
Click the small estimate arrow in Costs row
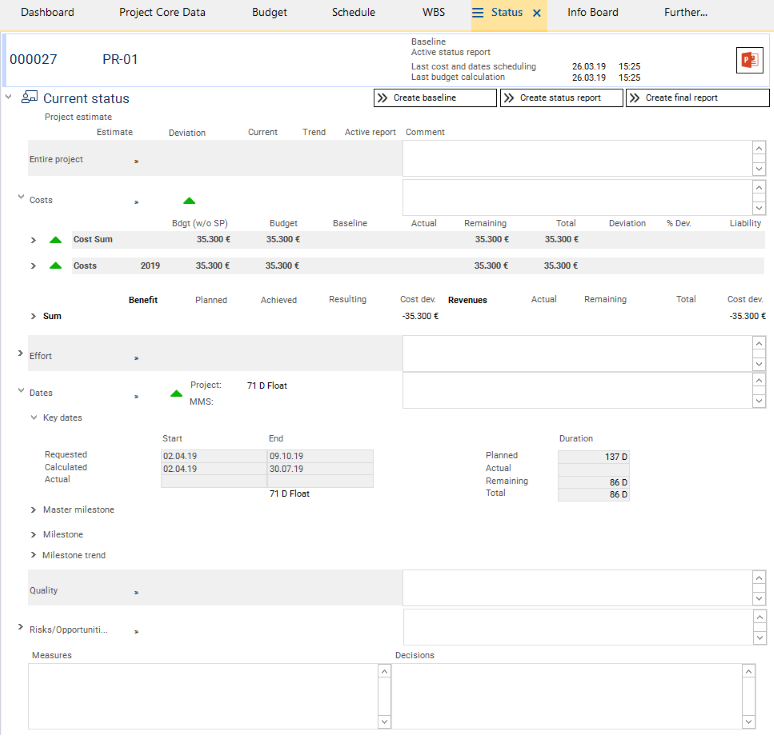point(136,202)
